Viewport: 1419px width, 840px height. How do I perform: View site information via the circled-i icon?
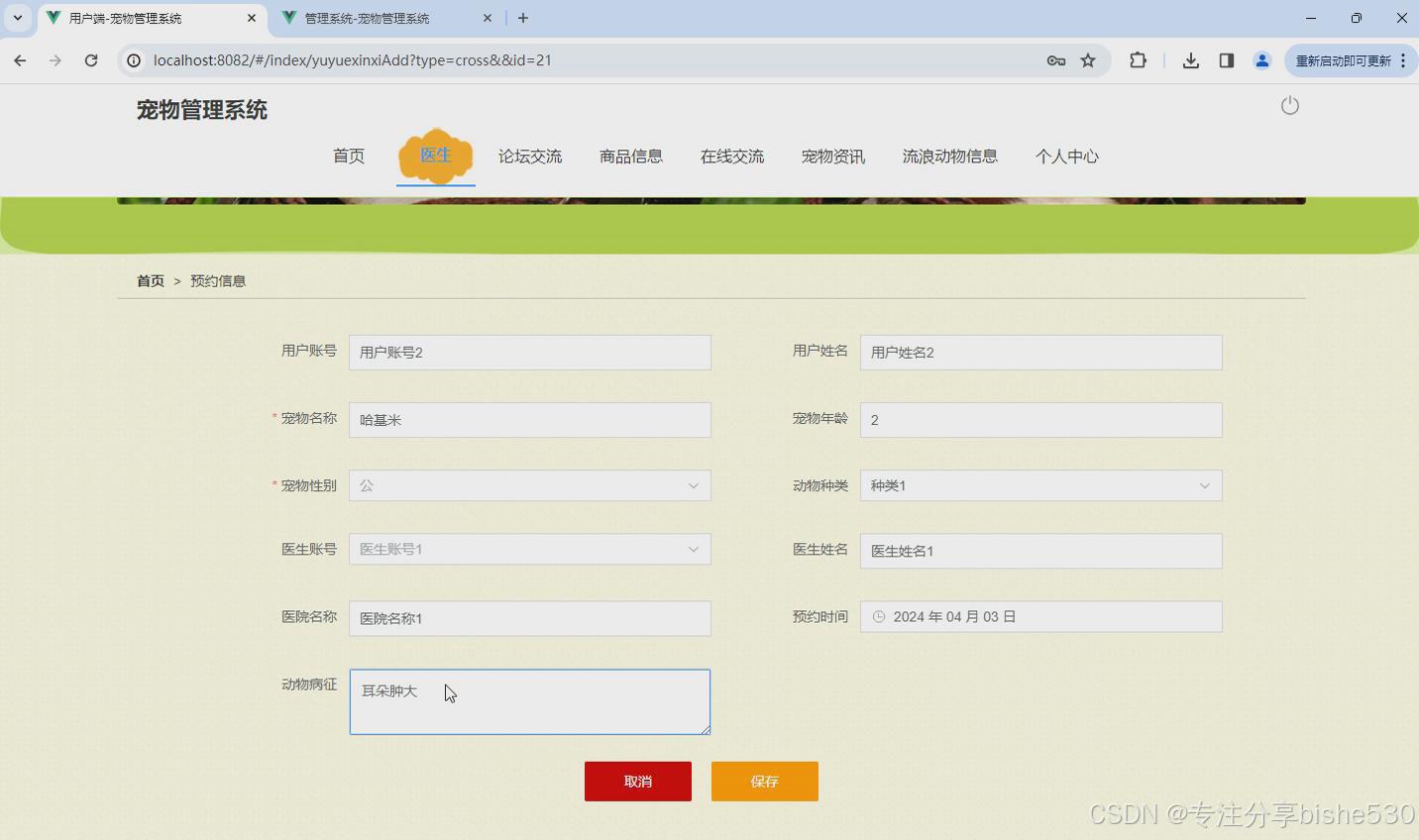(134, 60)
